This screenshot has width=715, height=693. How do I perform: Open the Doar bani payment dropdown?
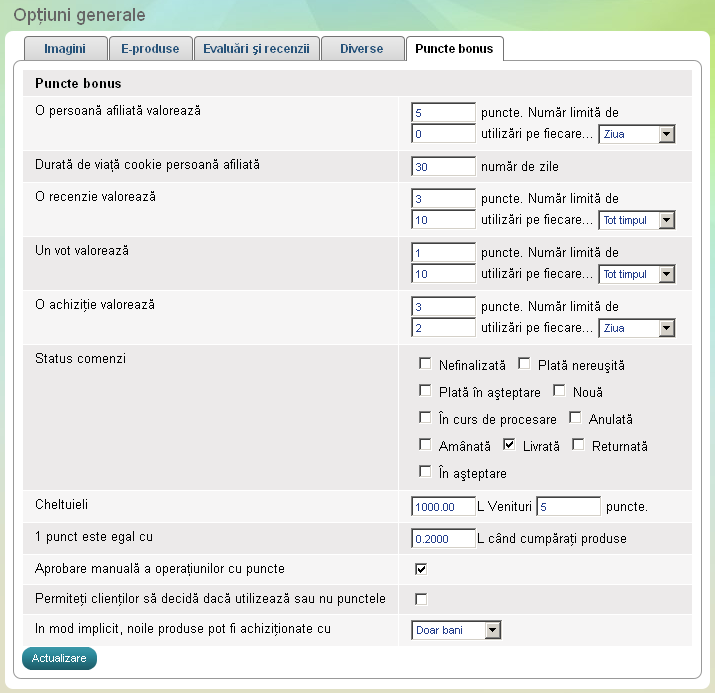point(456,630)
